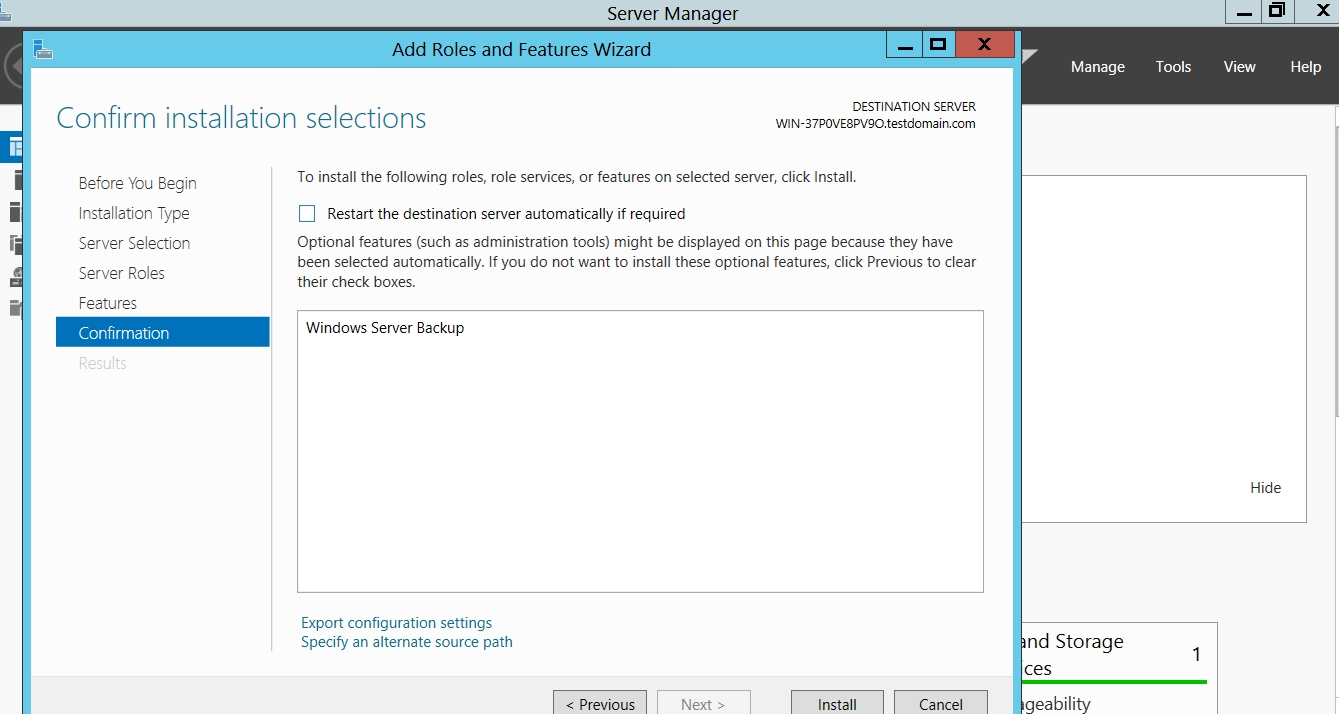
Task: Minimize the Add Roles and Features Wizard
Action: tap(905, 45)
